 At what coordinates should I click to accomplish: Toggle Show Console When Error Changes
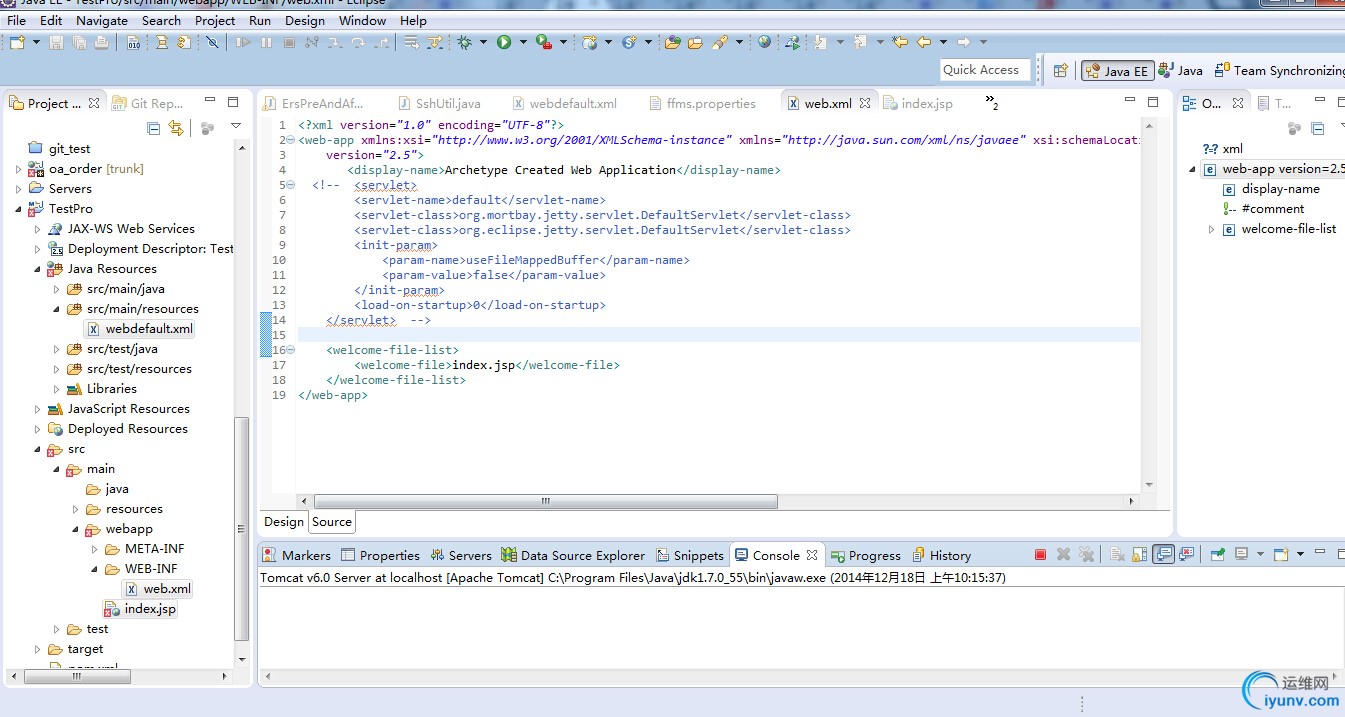click(1187, 554)
